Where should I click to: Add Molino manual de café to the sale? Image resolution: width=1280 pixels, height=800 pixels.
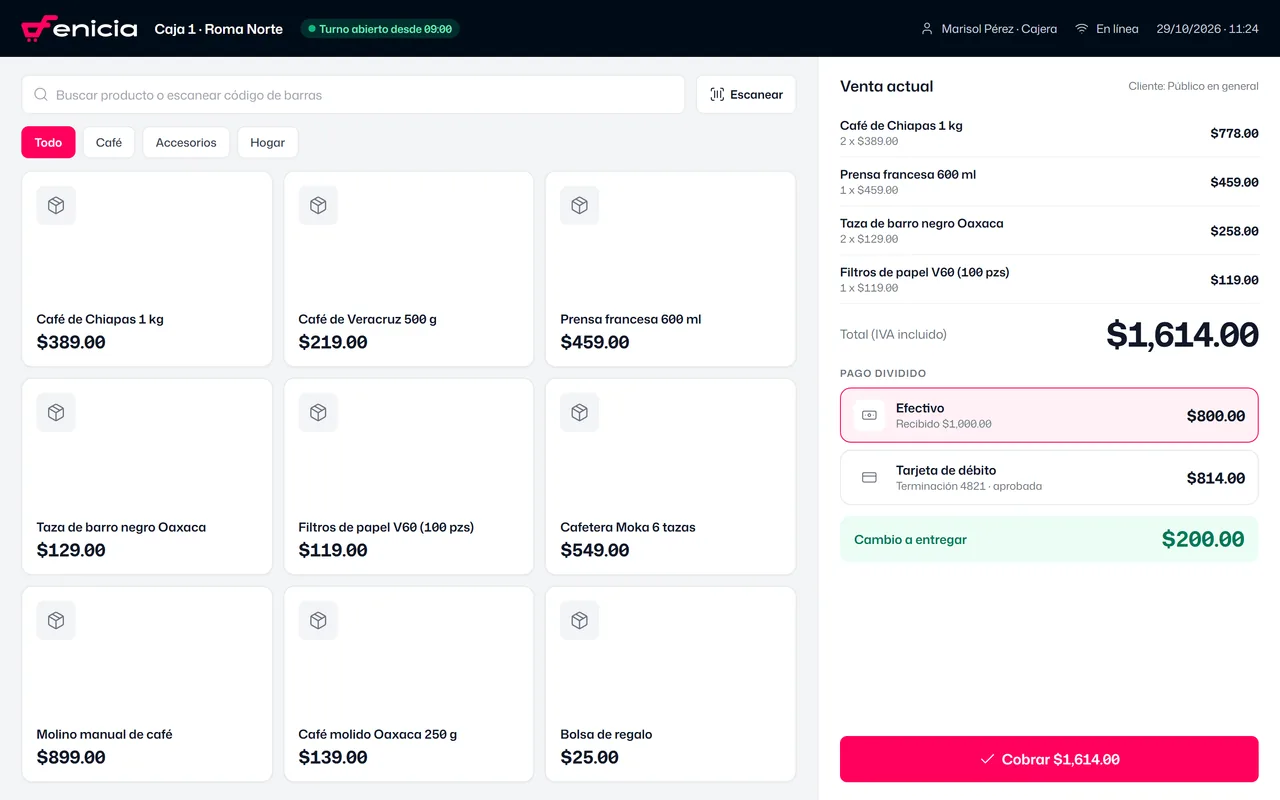pos(147,684)
